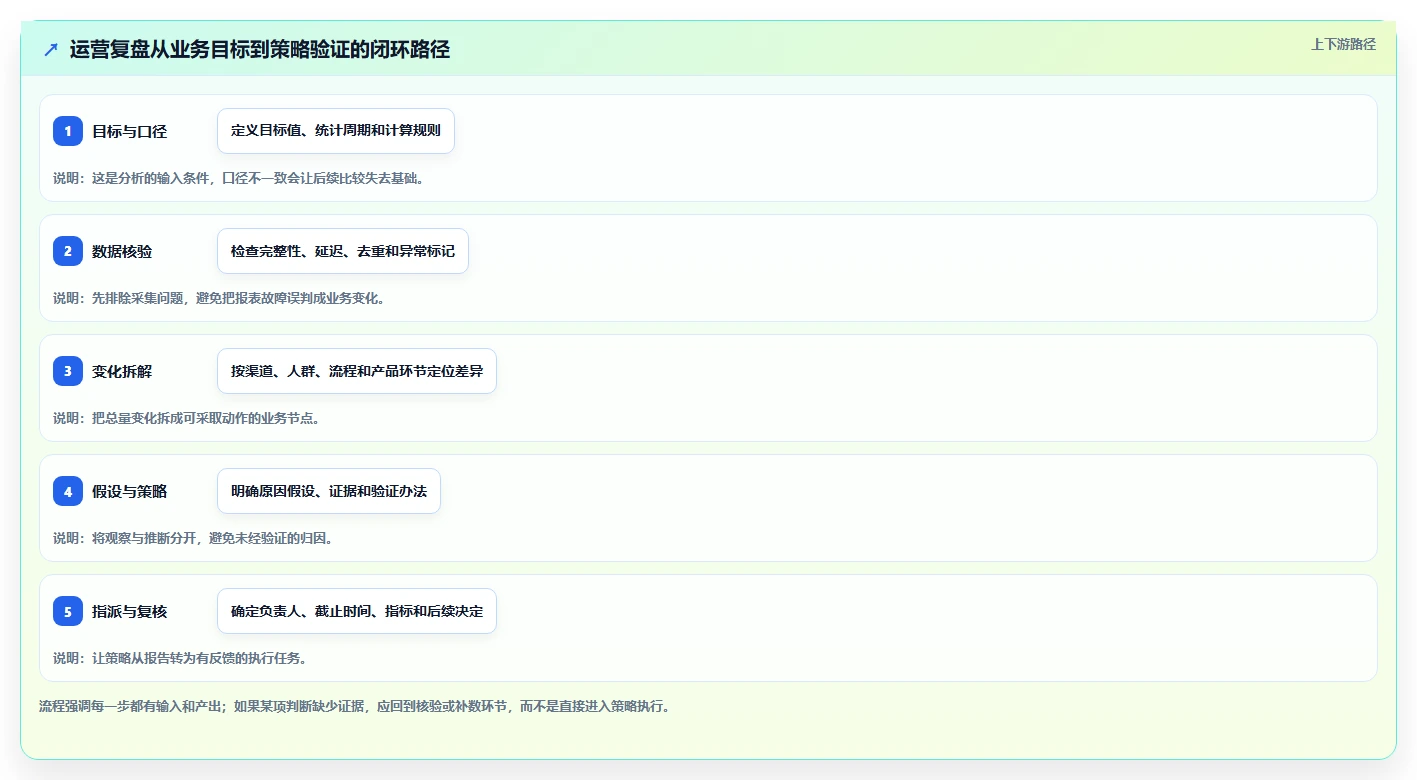Screen dimensions: 1417x780
Task: Click the 确定负责人、截止时间、指标和后续决定 chip
Action: (x=357, y=611)
